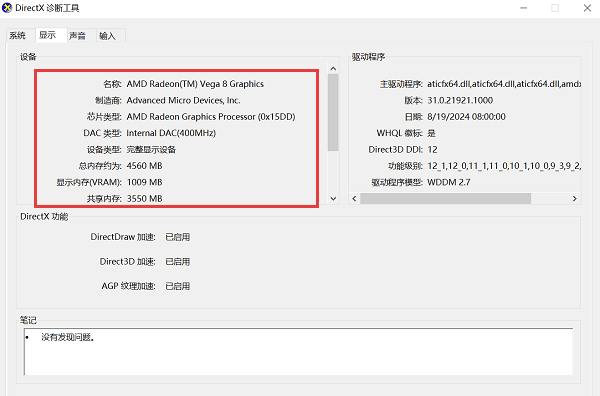Close the DirectX 诊断工具 window
The height and width of the screenshot is (396, 600).
point(587,8)
